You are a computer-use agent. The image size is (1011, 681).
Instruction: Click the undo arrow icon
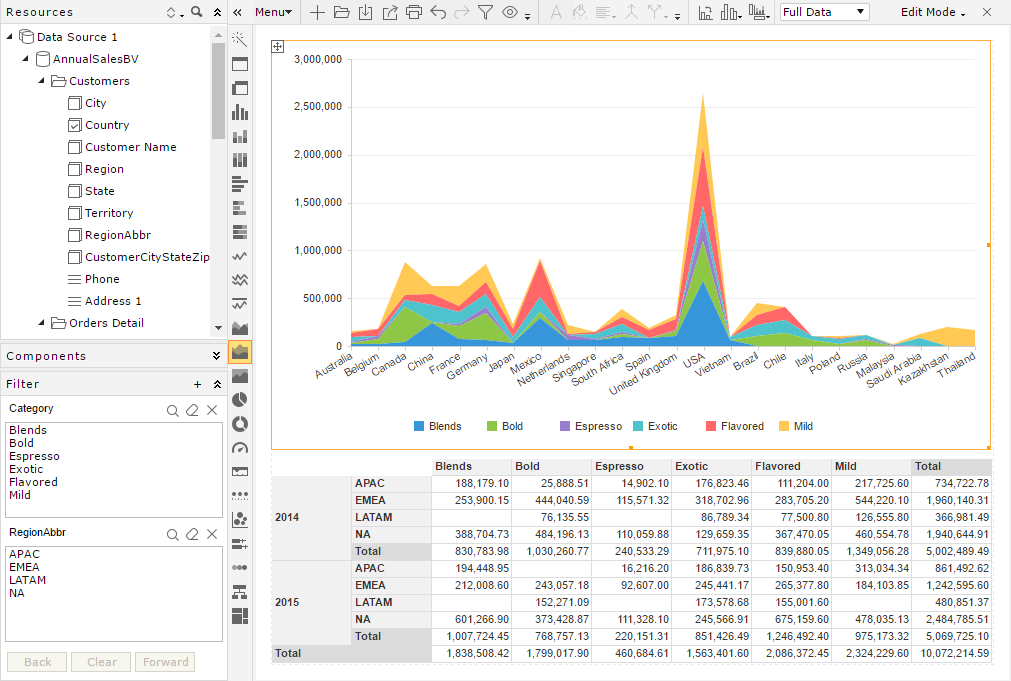click(x=438, y=12)
